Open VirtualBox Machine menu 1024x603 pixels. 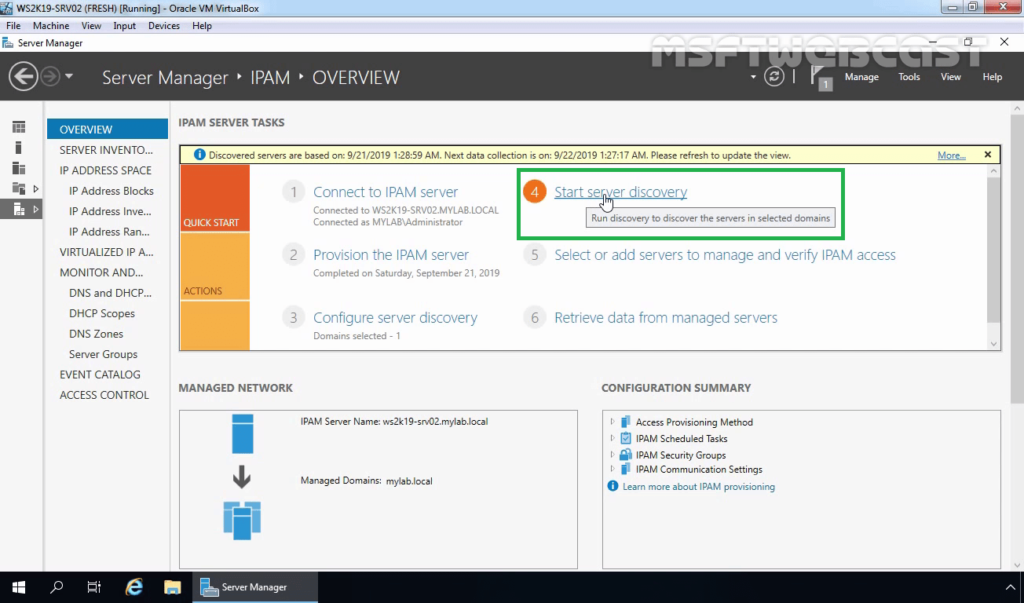coord(51,25)
